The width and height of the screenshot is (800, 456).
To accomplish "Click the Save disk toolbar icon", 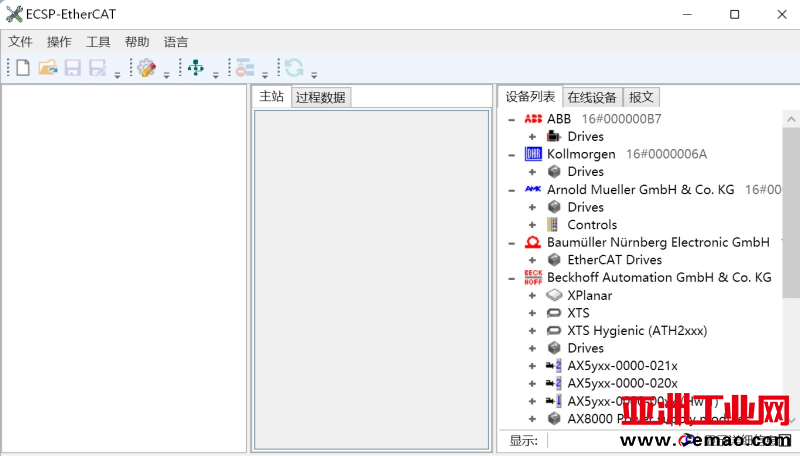I will click(72, 67).
